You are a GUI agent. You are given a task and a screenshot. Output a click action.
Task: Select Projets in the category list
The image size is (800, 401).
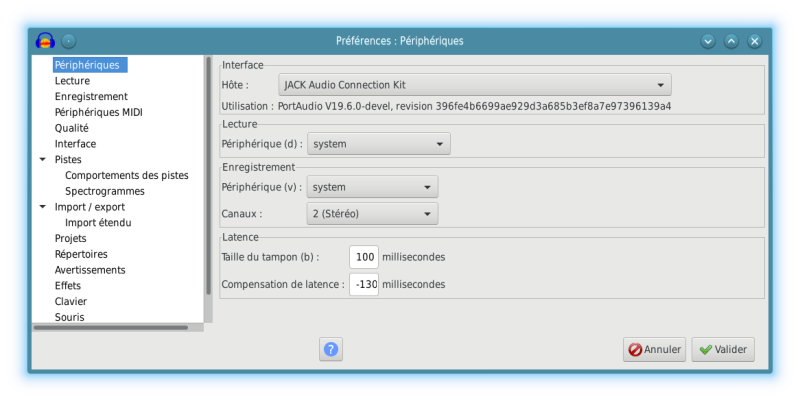(70, 239)
